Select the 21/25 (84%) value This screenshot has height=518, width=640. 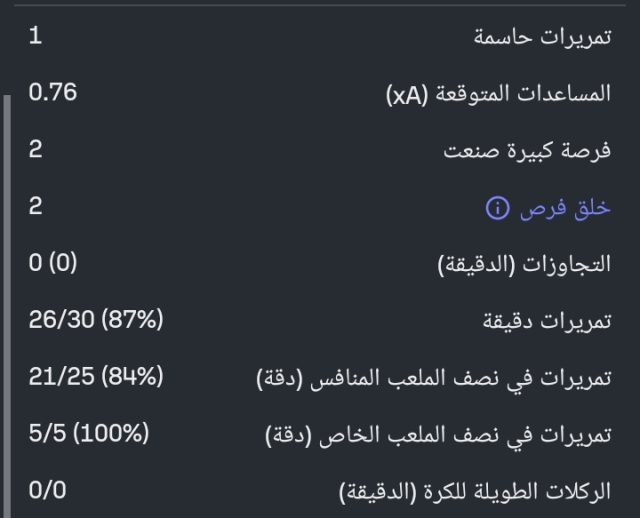[96, 377]
